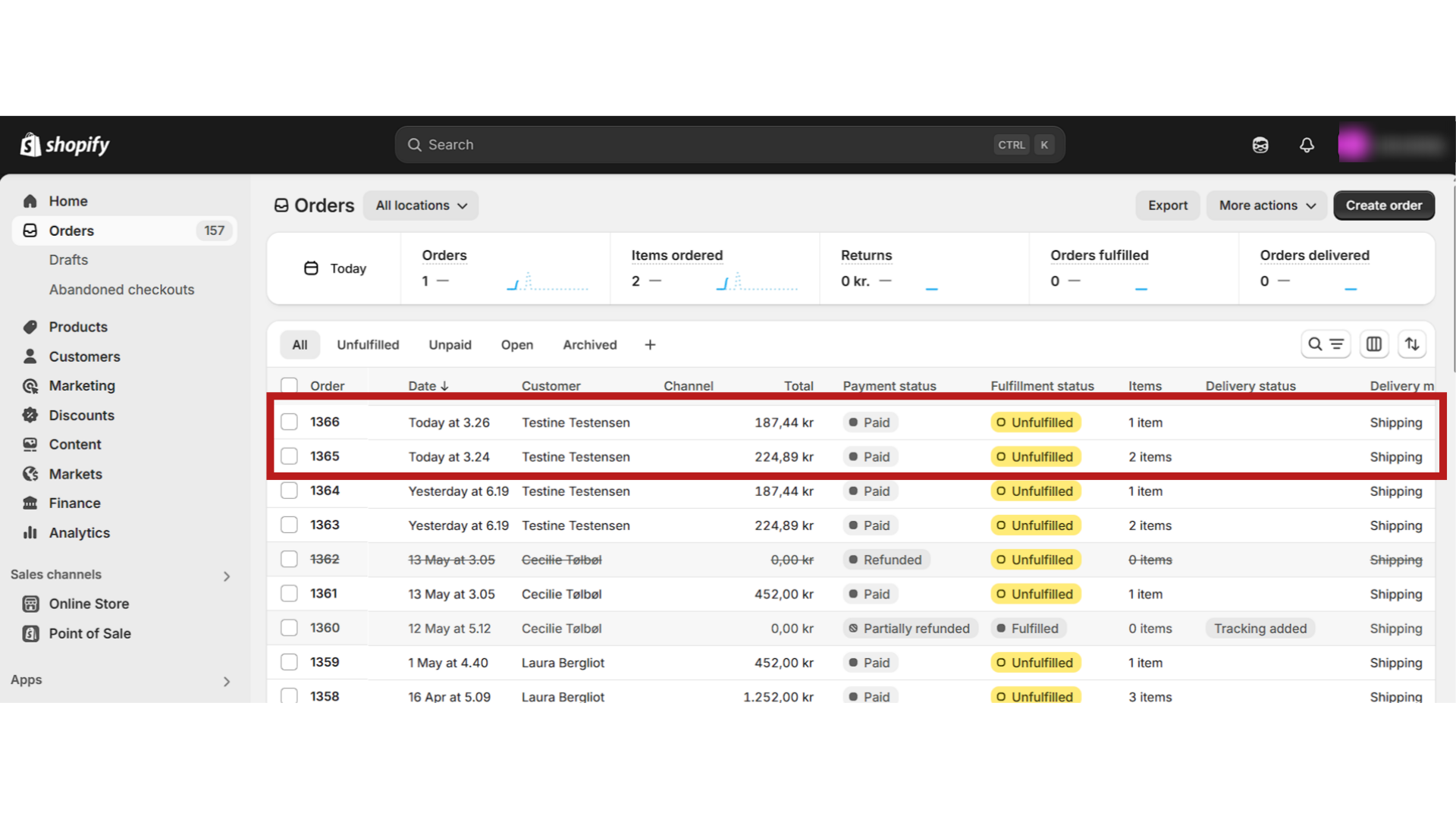
Task: Click the Export button
Action: tap(1167, 206)
